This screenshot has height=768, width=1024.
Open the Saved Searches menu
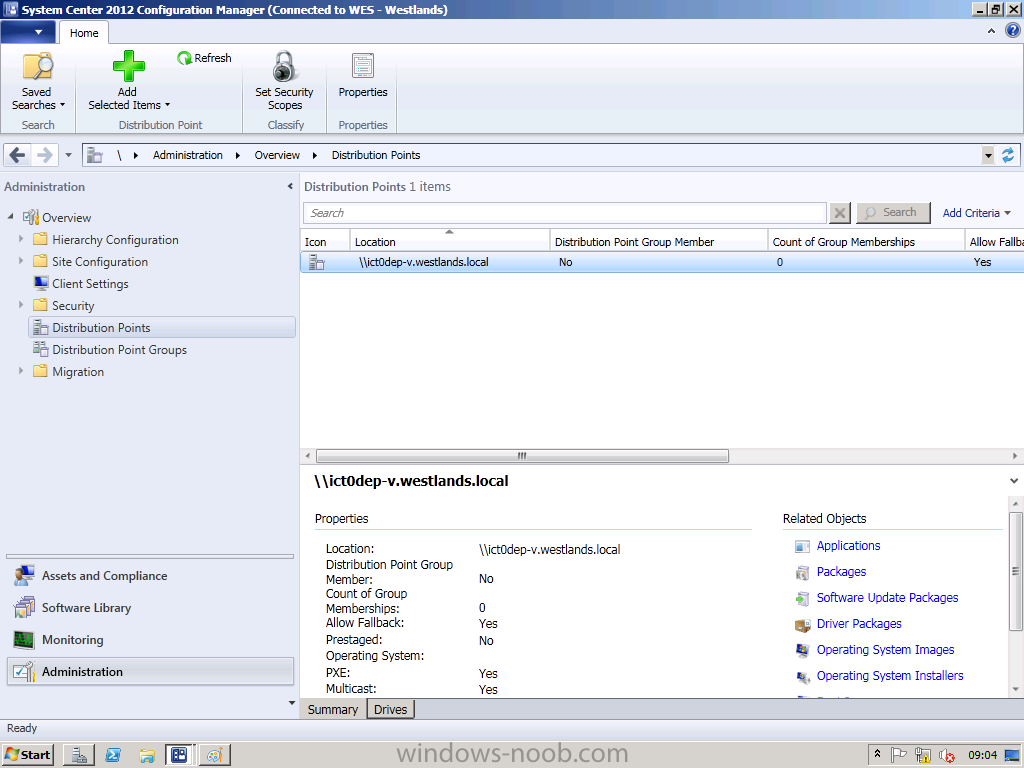(x=38, y=81)
